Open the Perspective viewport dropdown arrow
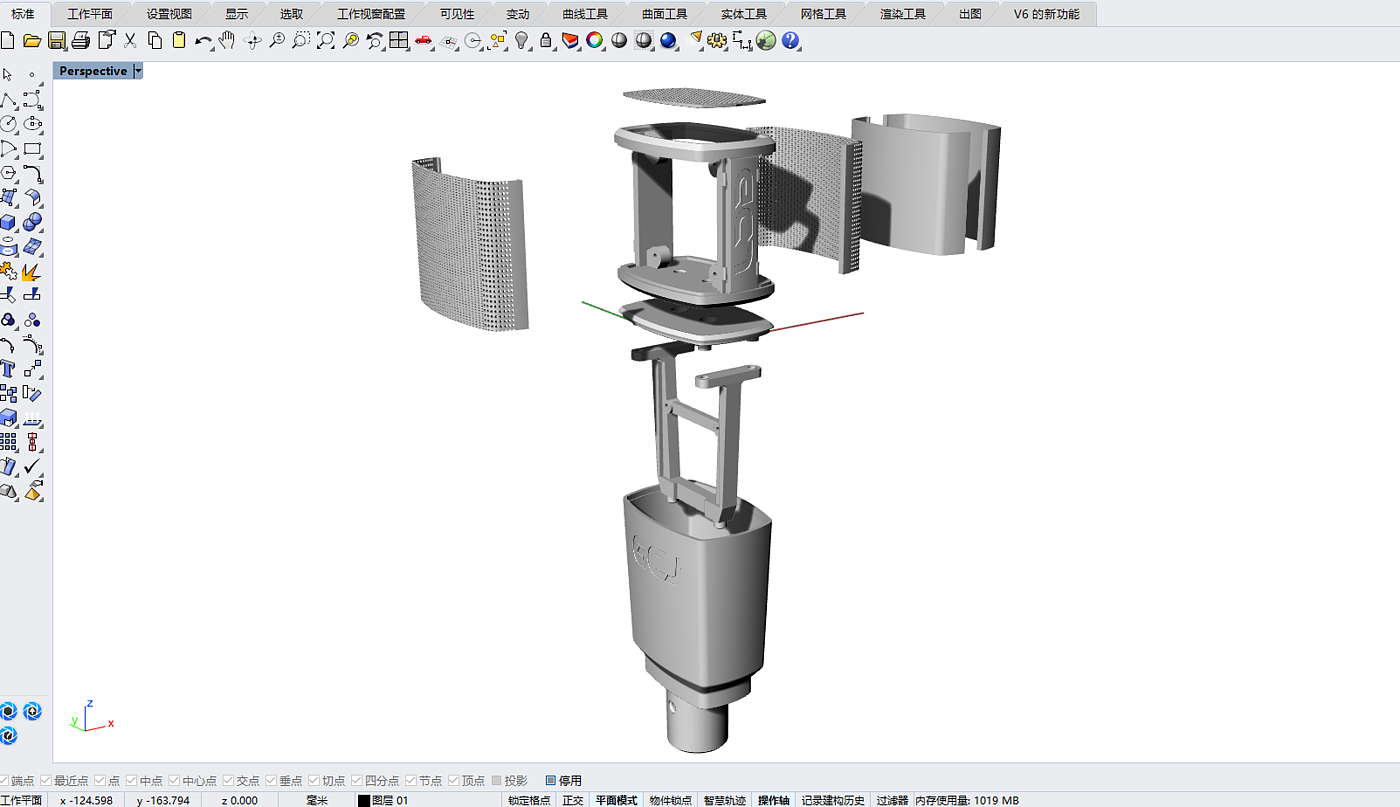The width and height of the screenshot is (1400, 807). (x=138, y=71)
